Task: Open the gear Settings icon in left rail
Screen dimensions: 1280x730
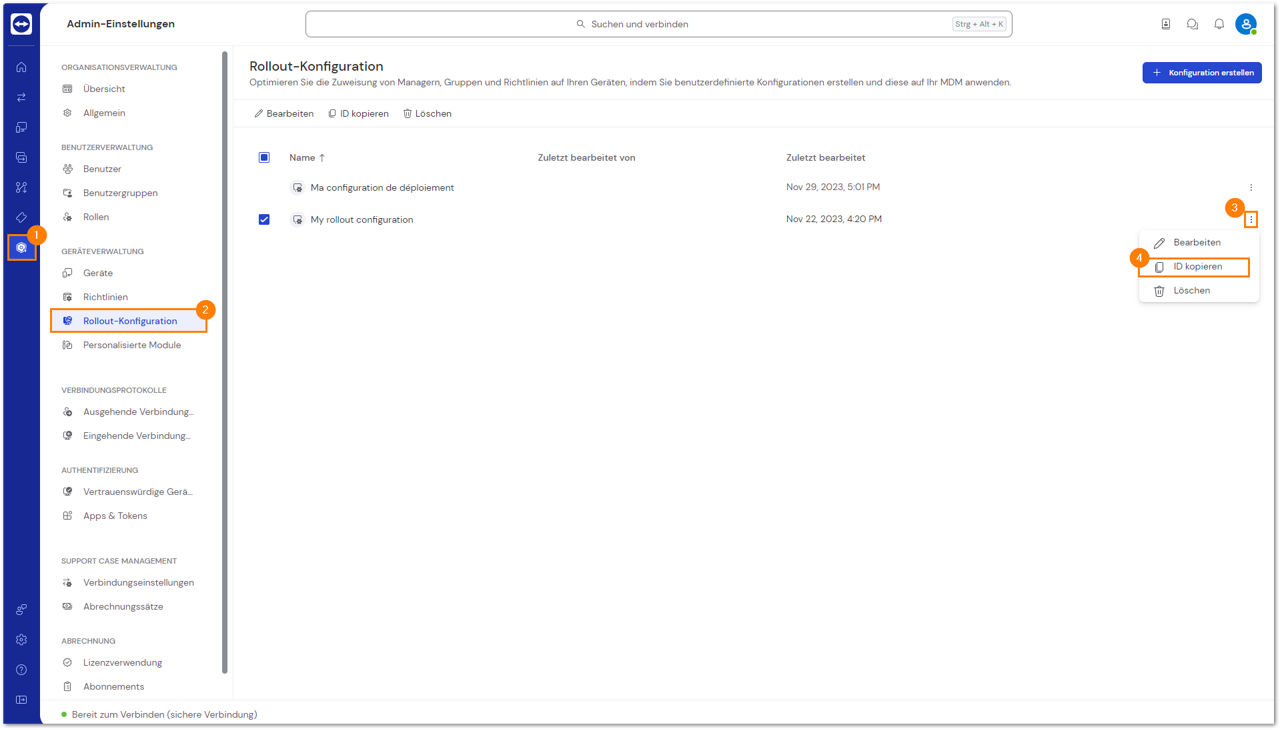Action: (21, 639)
